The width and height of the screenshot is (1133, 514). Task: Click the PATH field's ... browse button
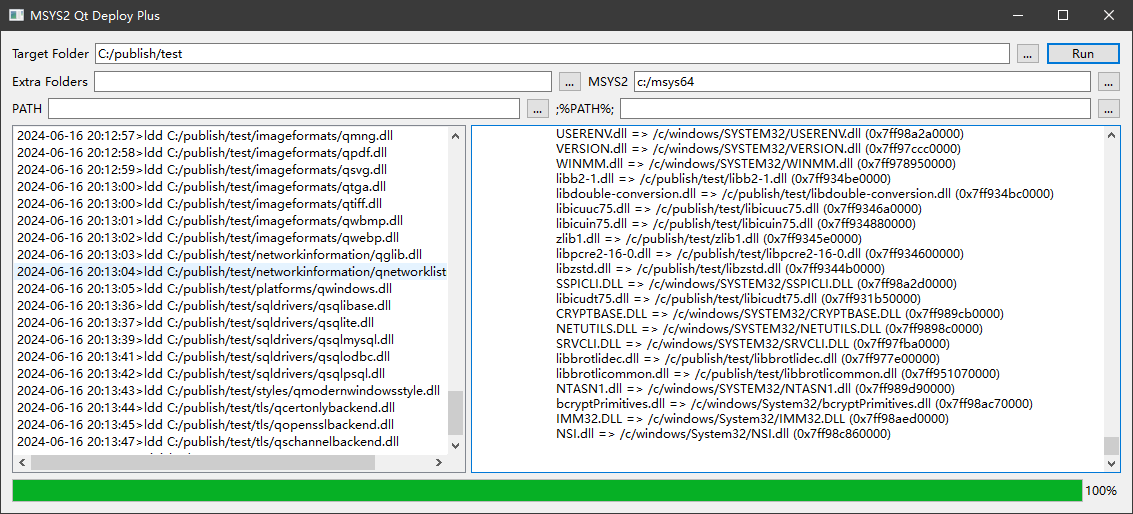coord(537,109)
